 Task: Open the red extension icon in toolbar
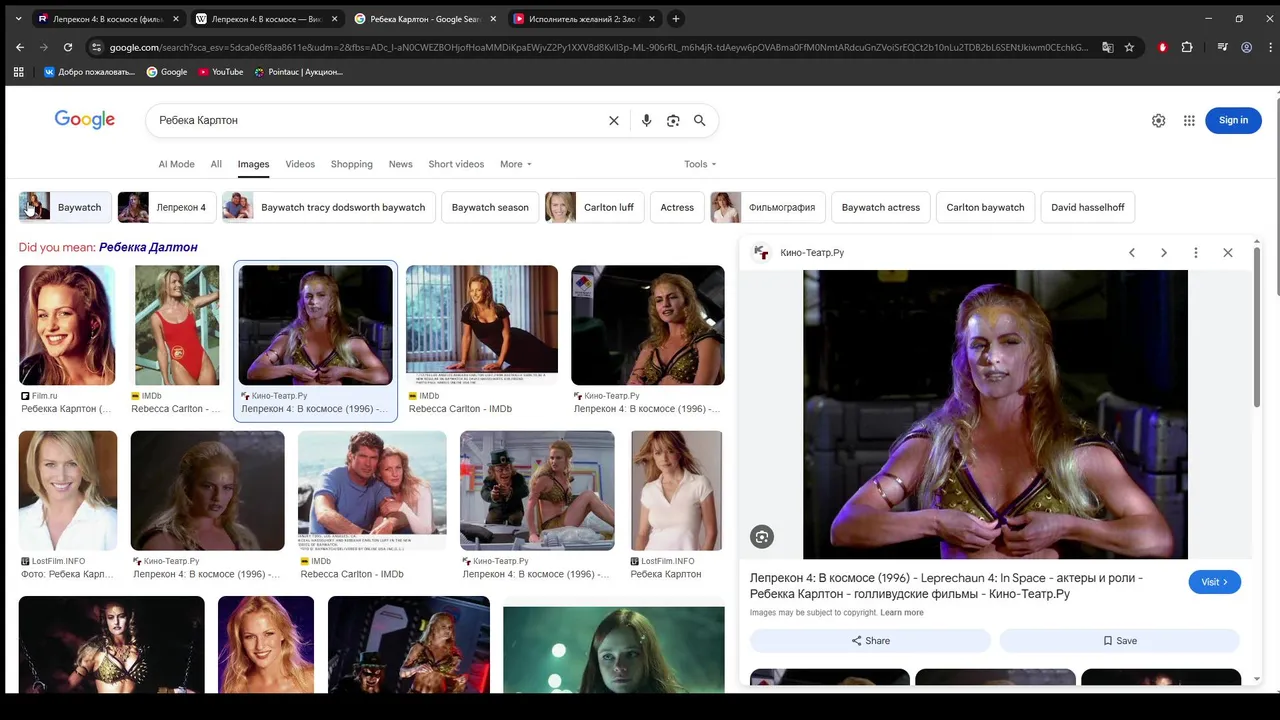coord(1162,47)
